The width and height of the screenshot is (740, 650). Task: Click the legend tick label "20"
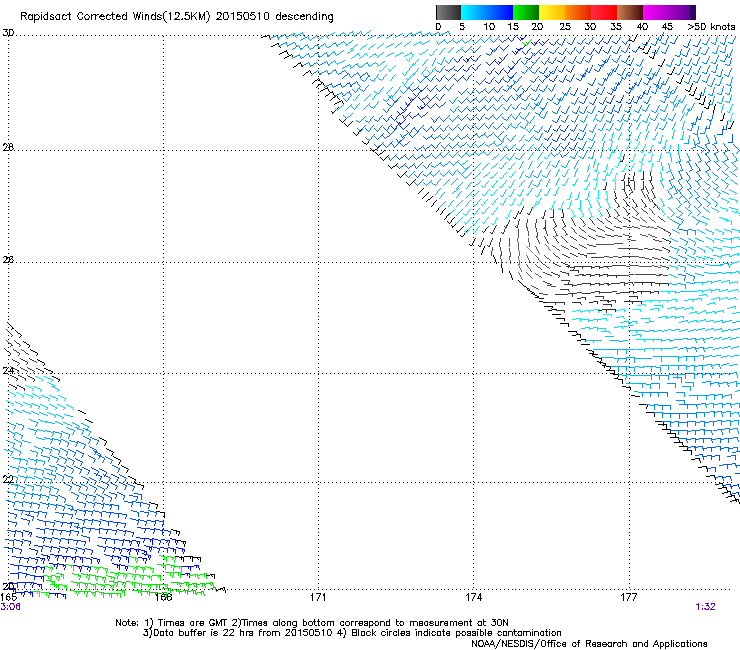(537, 27)
